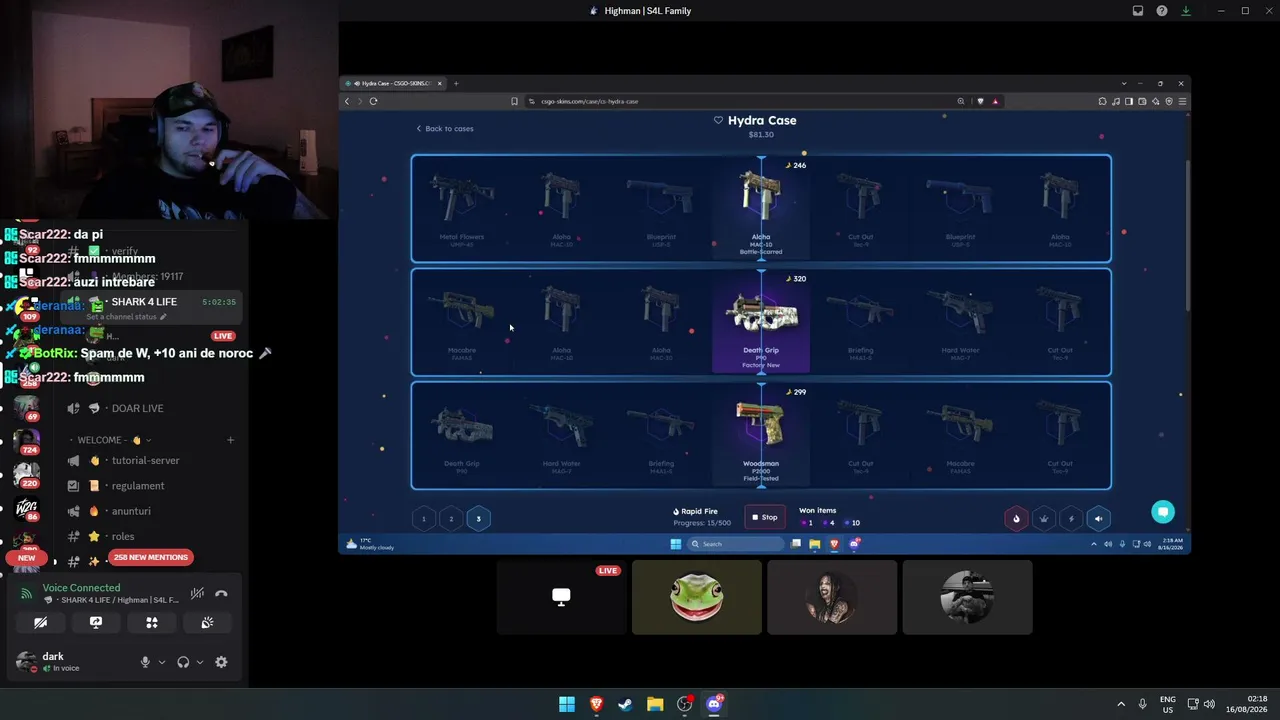
Task: Reload the page in the streamed browser
Action: click(373, 101)
